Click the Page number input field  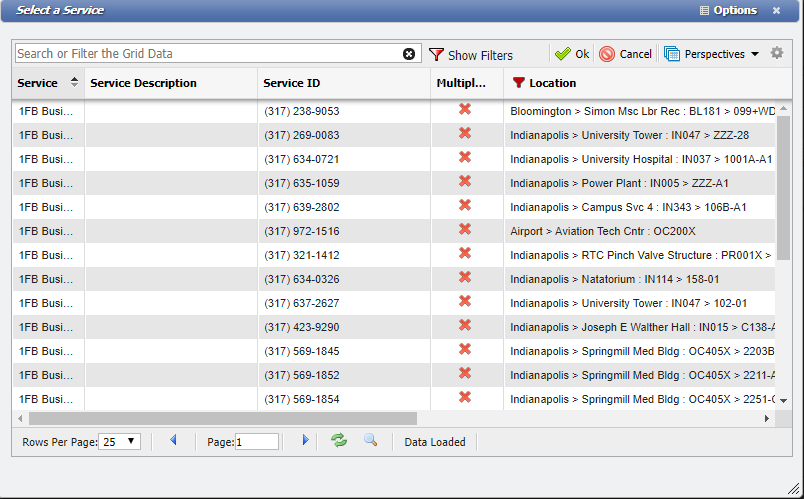pos(257,441)
